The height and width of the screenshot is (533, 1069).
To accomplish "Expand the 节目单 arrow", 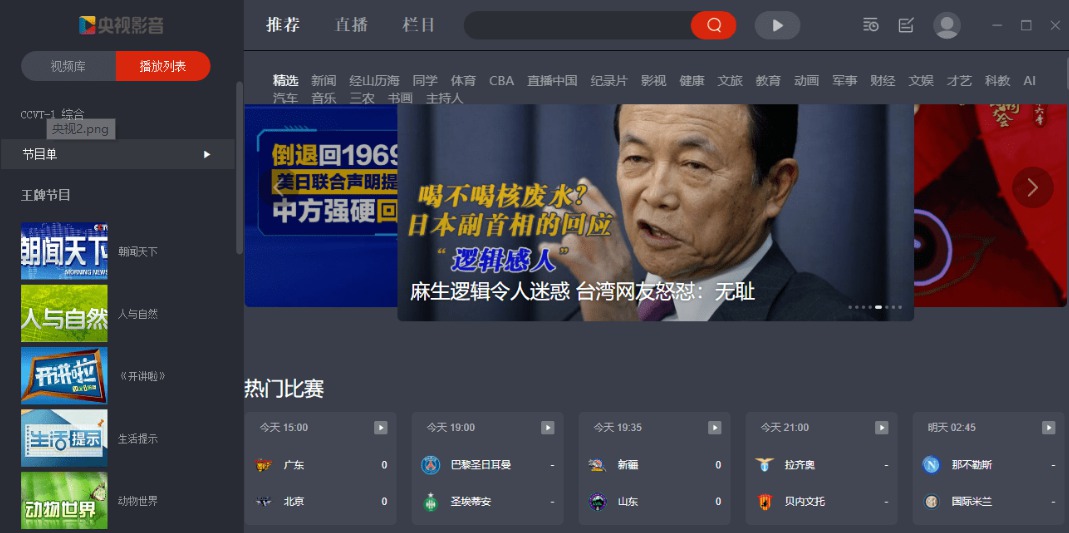I will (207, 155).
